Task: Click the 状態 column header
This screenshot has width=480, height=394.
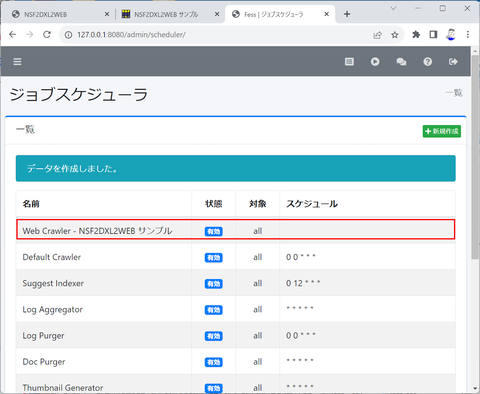Action: (214, 204)
